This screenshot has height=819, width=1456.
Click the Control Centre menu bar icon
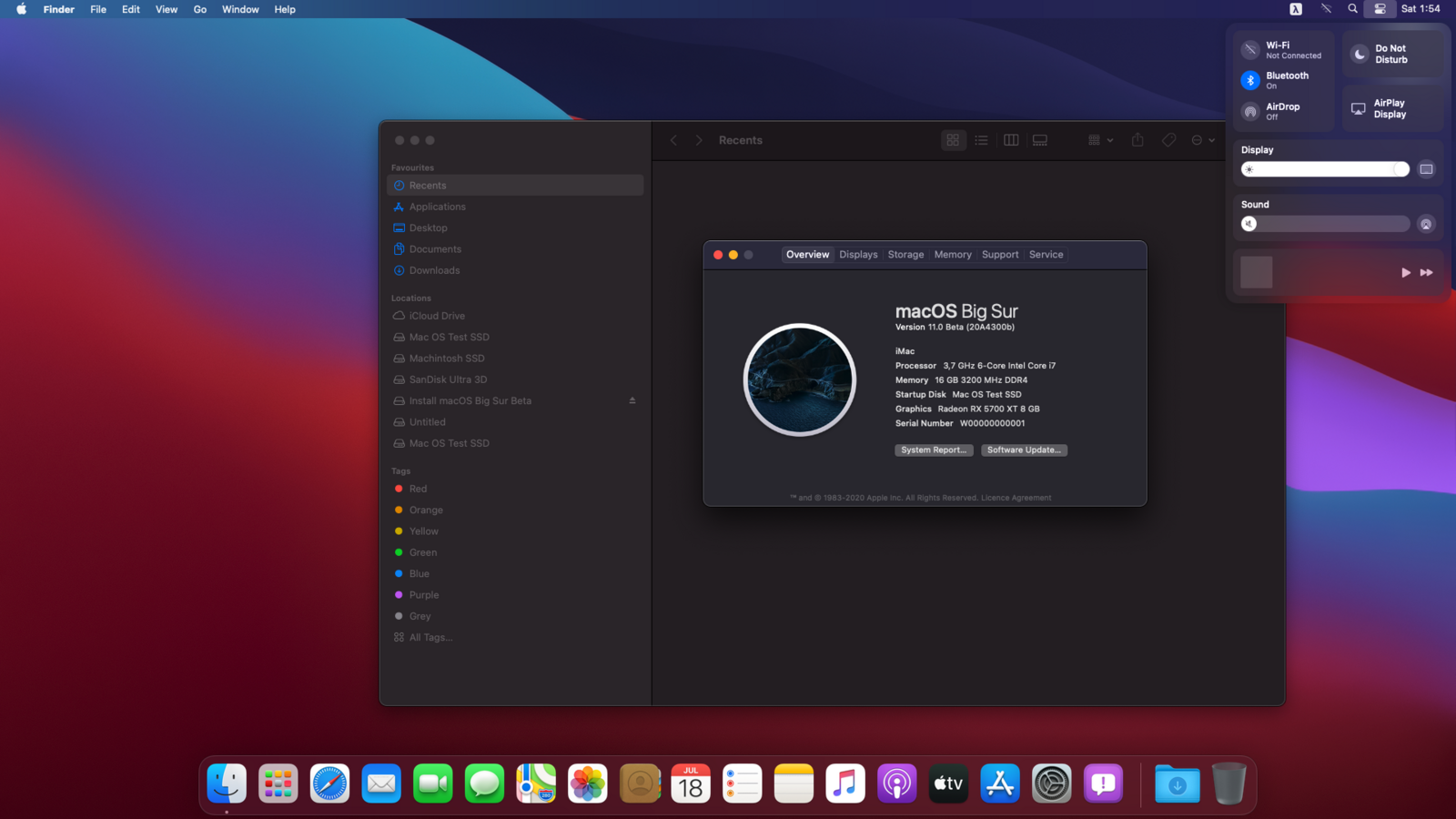[x=1380, y=9]
